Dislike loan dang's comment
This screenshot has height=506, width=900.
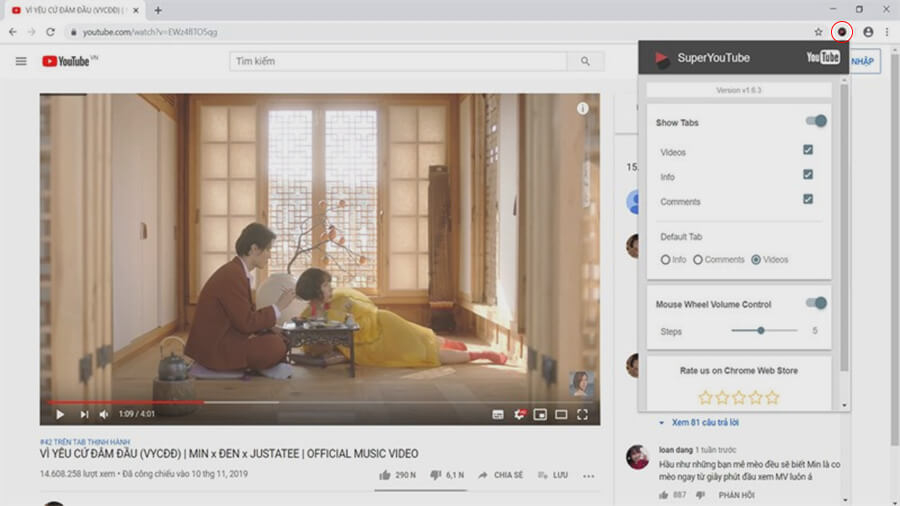[700, 495]
